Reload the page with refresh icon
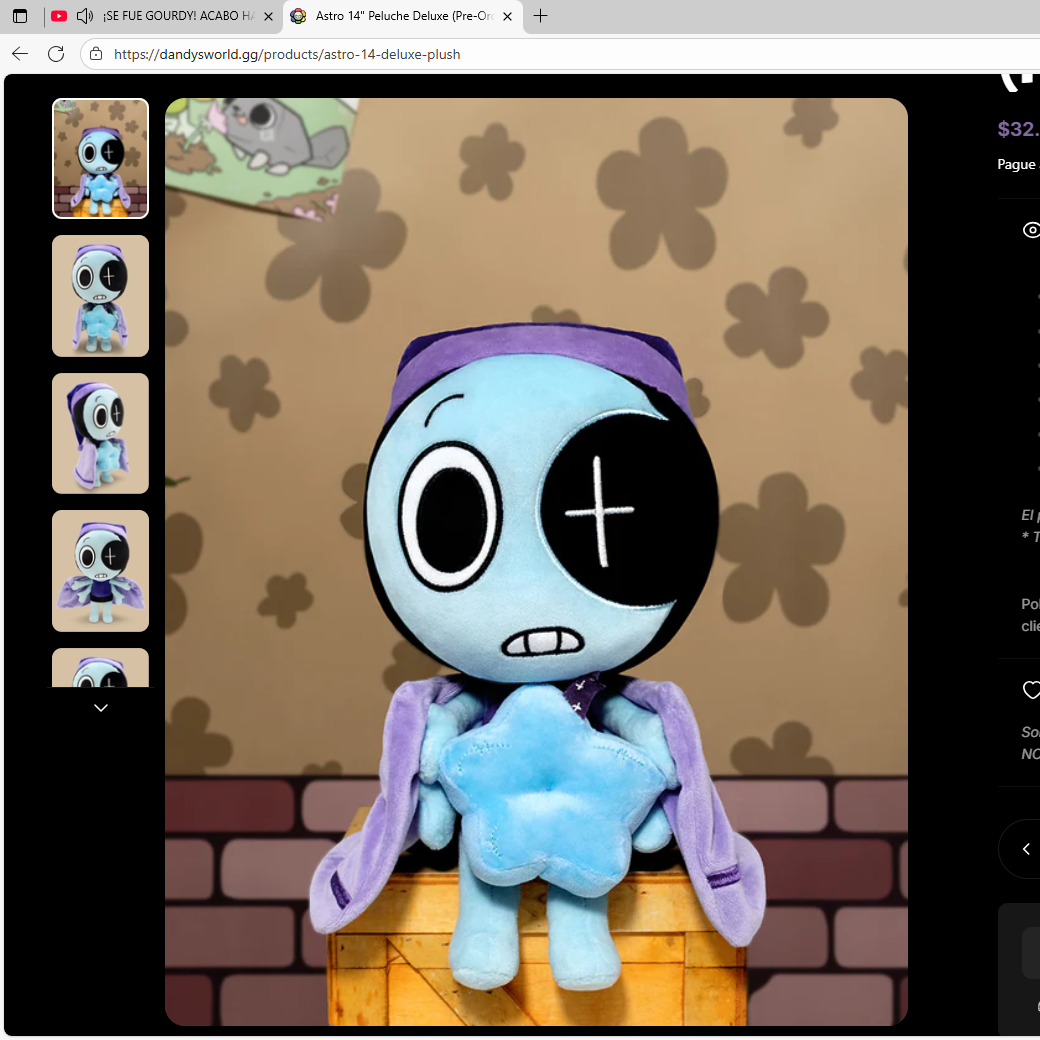The height and width of the screenshot is (1040, 1040). (56, 54)
